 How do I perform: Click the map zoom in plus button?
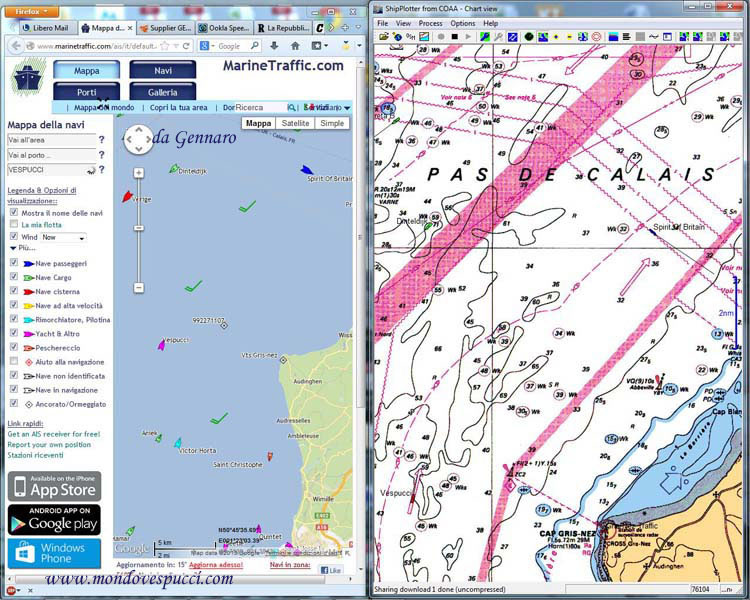pyautogui.click(x=139, y=173)
